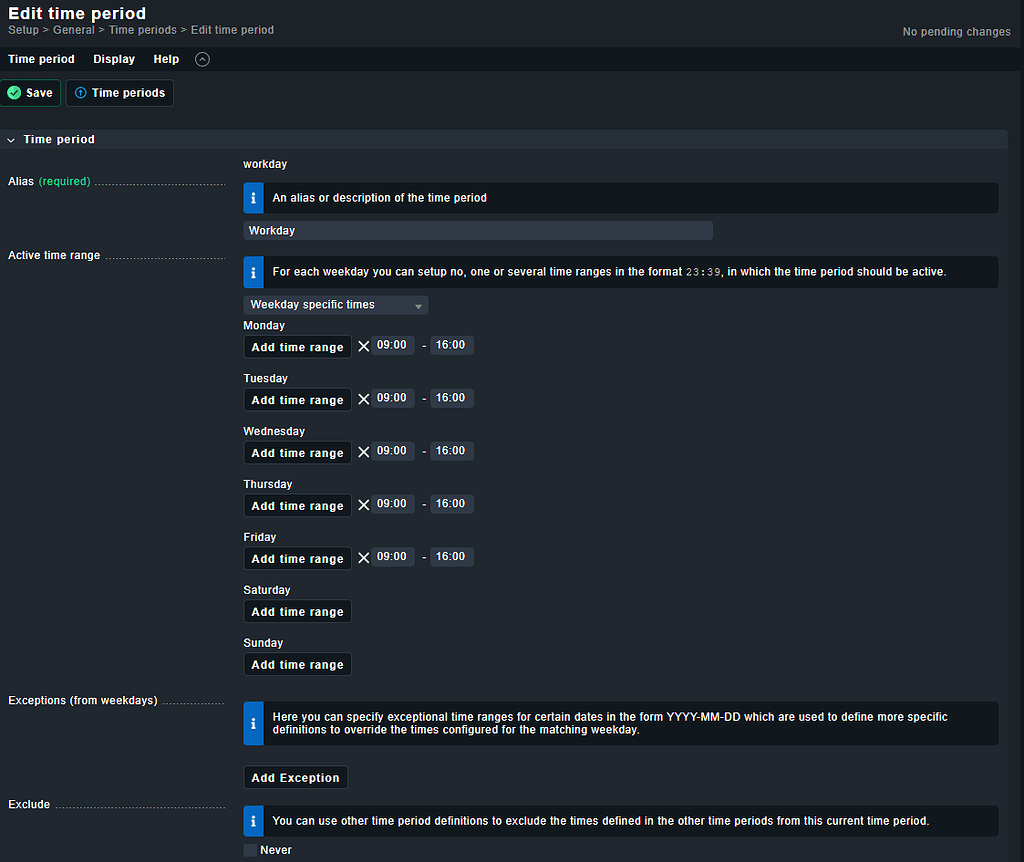The image size is (1024, 862).
Task: Remove Thursday's time range via X icon
Action: tap(364, 505)
